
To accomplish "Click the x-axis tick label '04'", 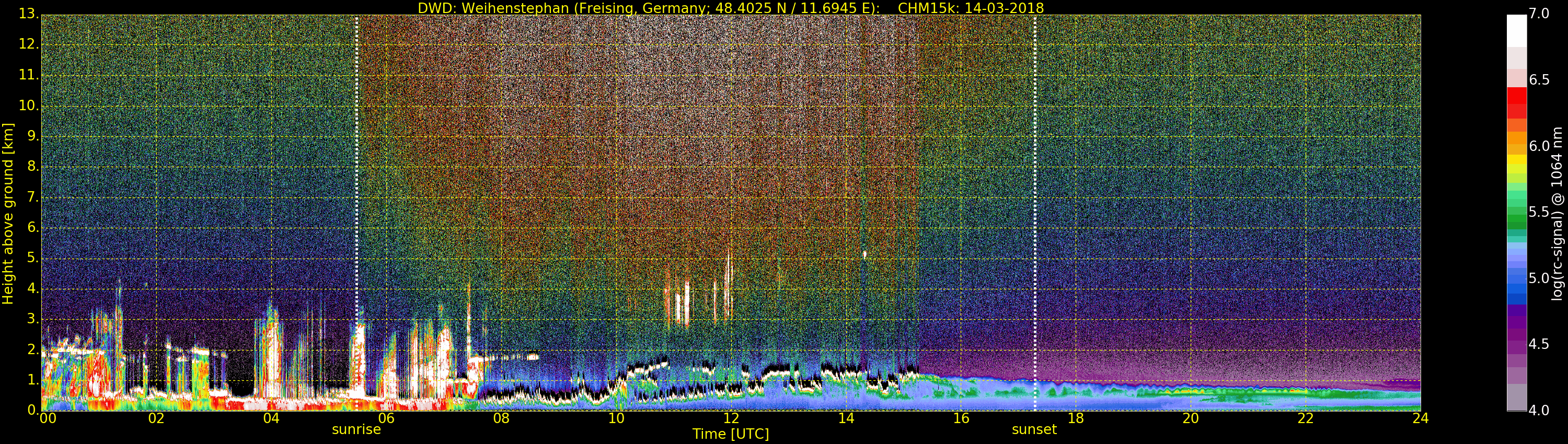I will [x=271, y=418].
